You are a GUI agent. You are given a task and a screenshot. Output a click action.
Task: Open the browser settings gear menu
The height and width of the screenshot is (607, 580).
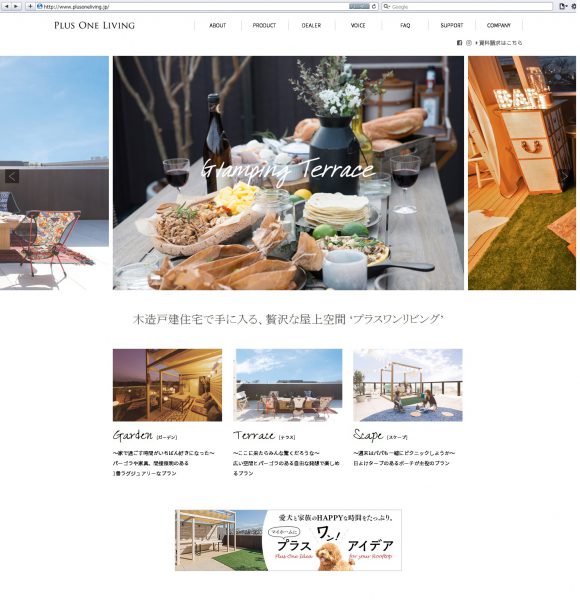pyautogui.click(x=574, y=7)
